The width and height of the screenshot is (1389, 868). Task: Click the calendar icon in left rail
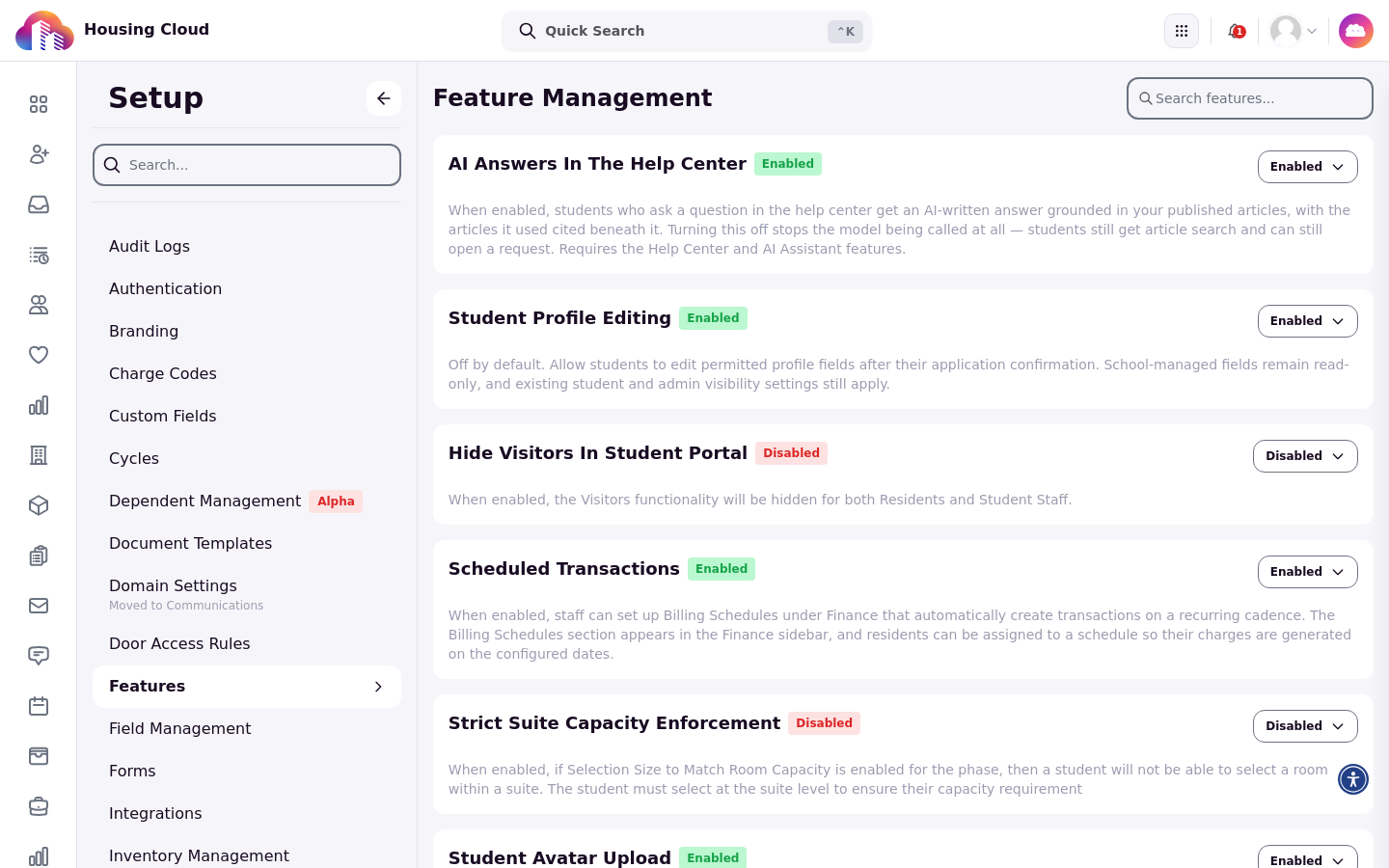point(39,706)
